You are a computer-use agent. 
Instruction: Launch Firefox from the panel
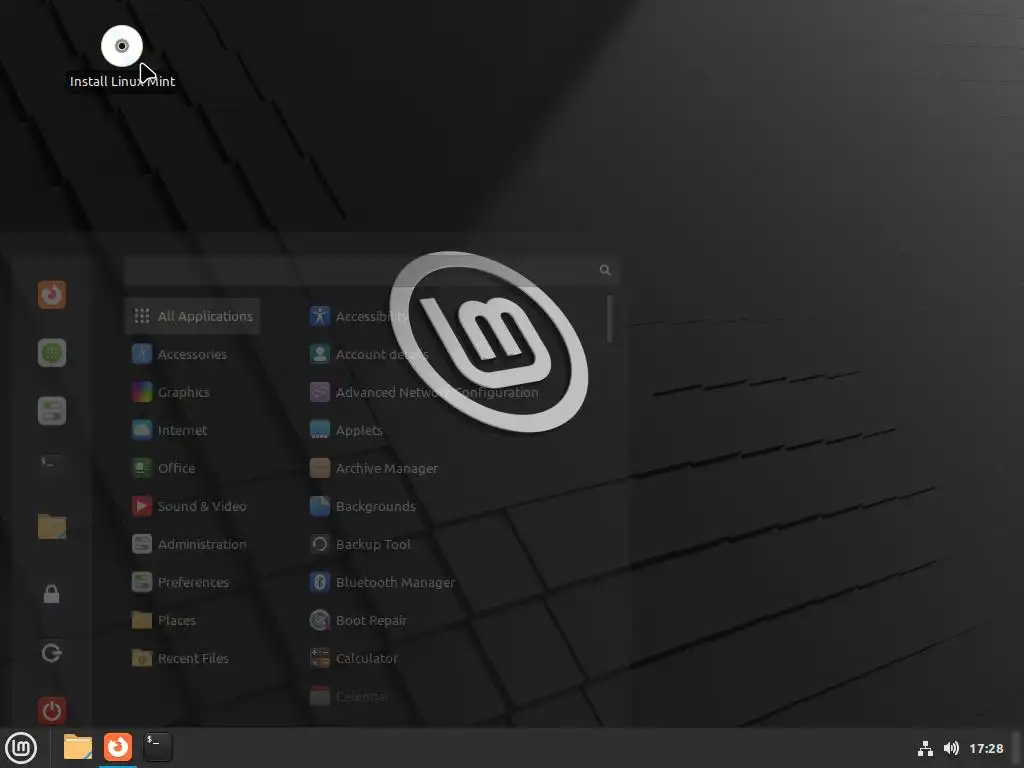coord(118,747)
